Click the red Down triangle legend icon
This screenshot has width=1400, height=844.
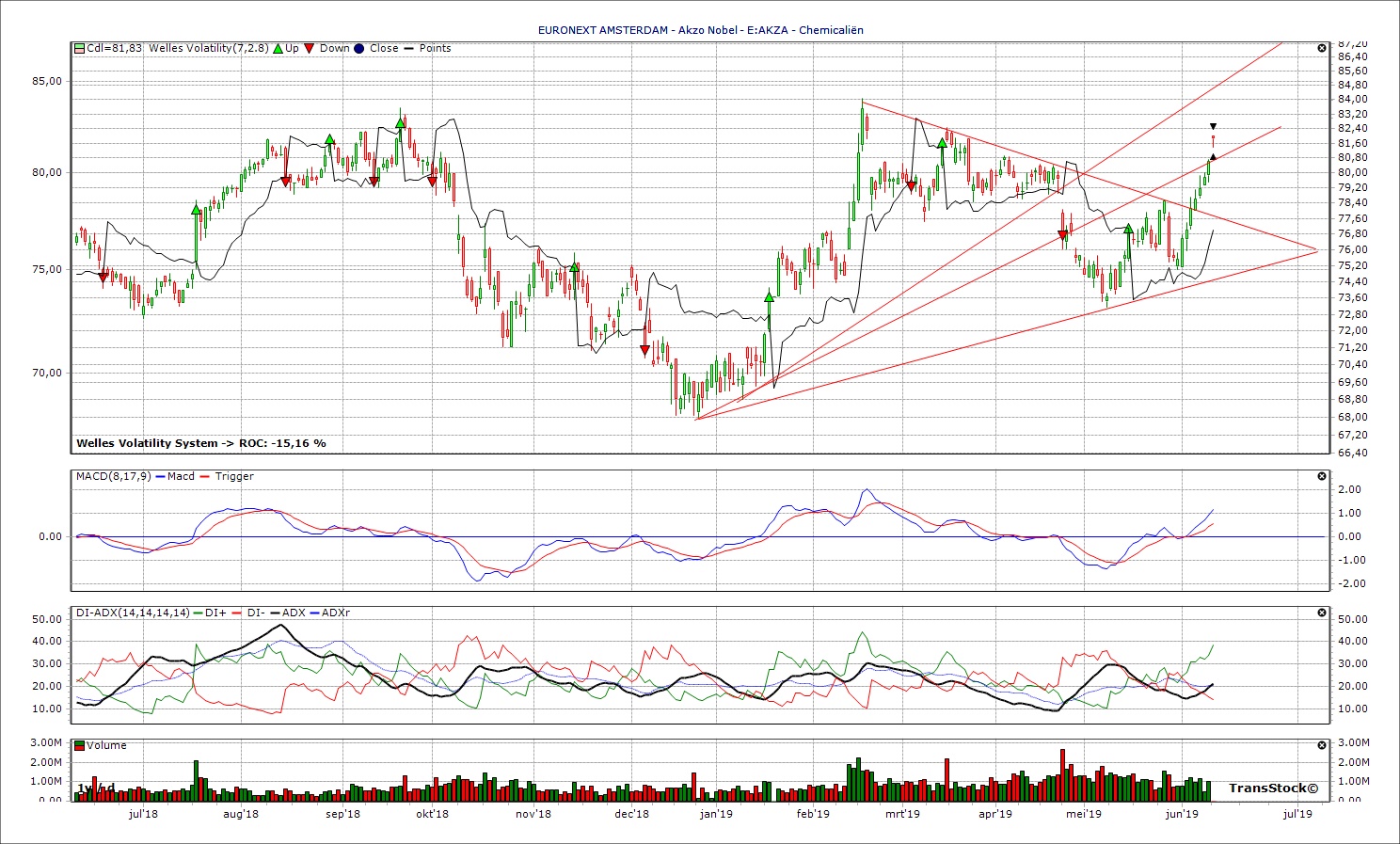pyautogui.click(x=310, y=48)
